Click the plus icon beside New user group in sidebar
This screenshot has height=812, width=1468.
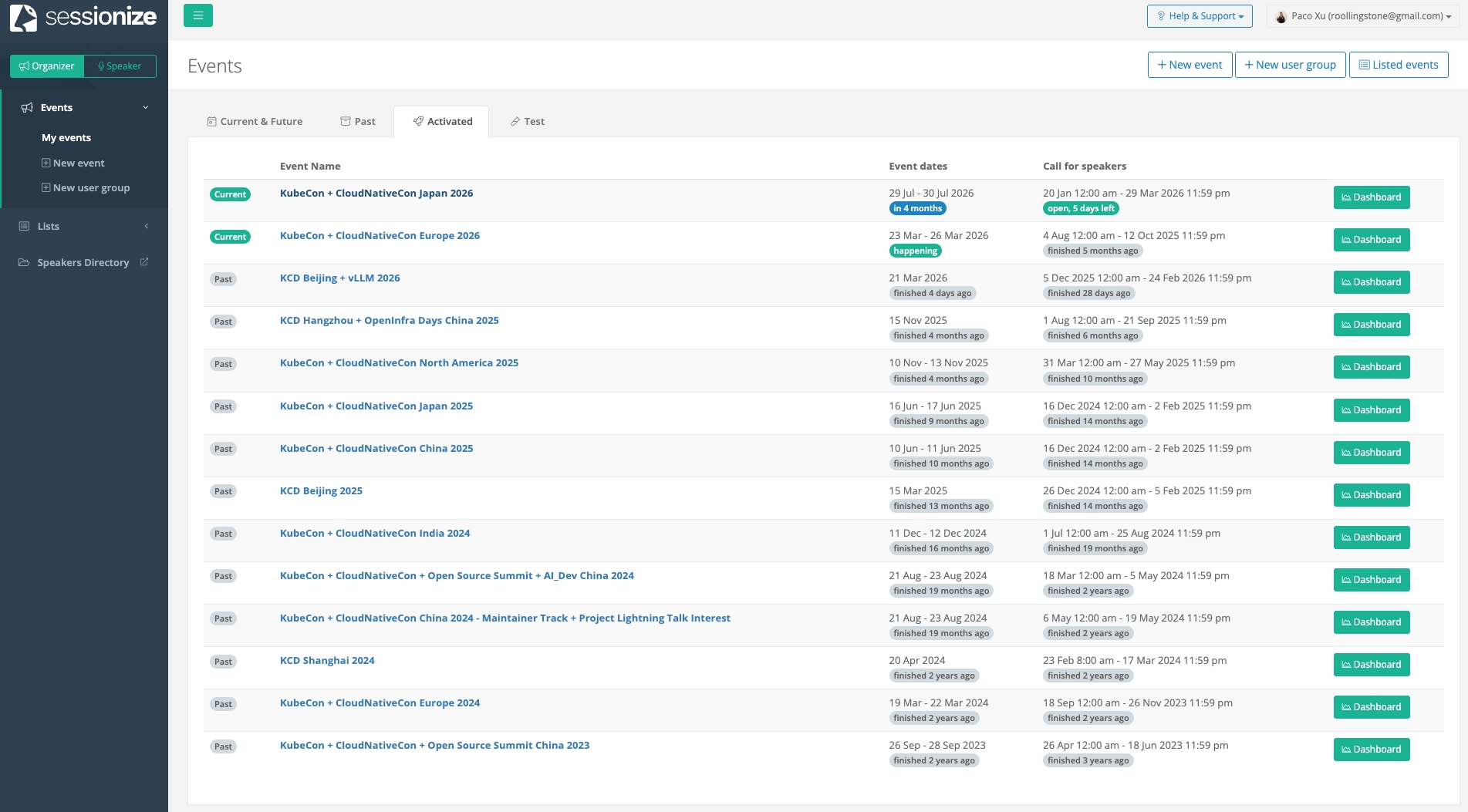coord(46,187)
